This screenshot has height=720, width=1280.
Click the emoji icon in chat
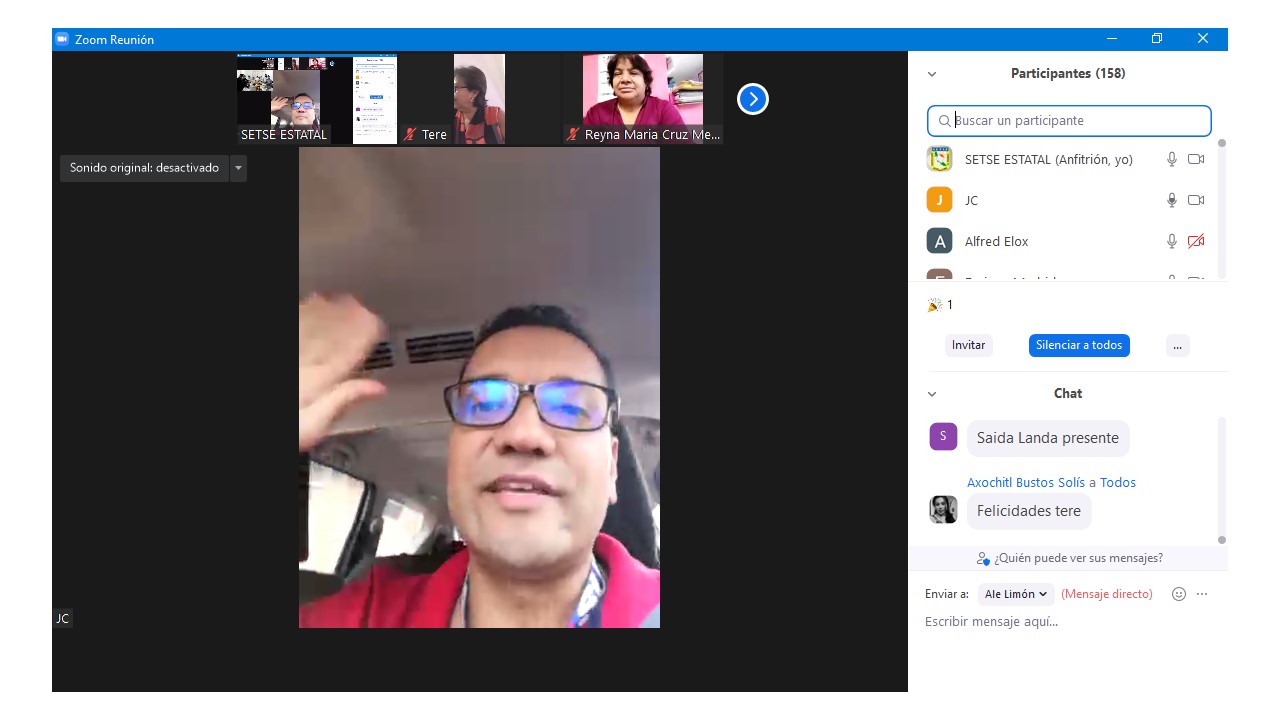(1178, 594)
